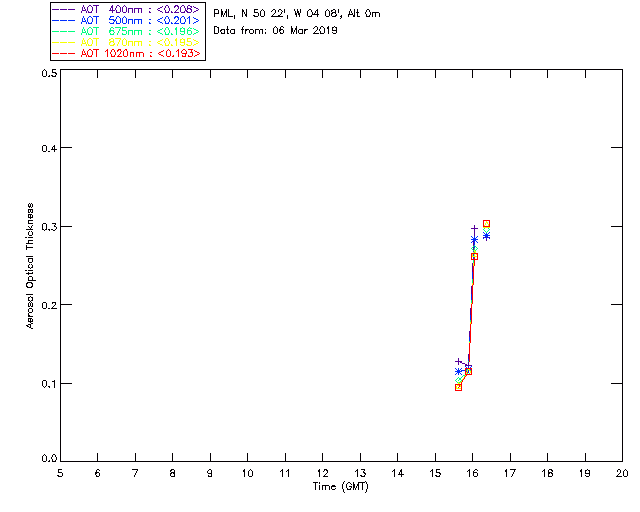Click the y-axis tick label 0.4
Image resolution: width=640 pixels, height=512 pixels.
click(x=49, y=148)
